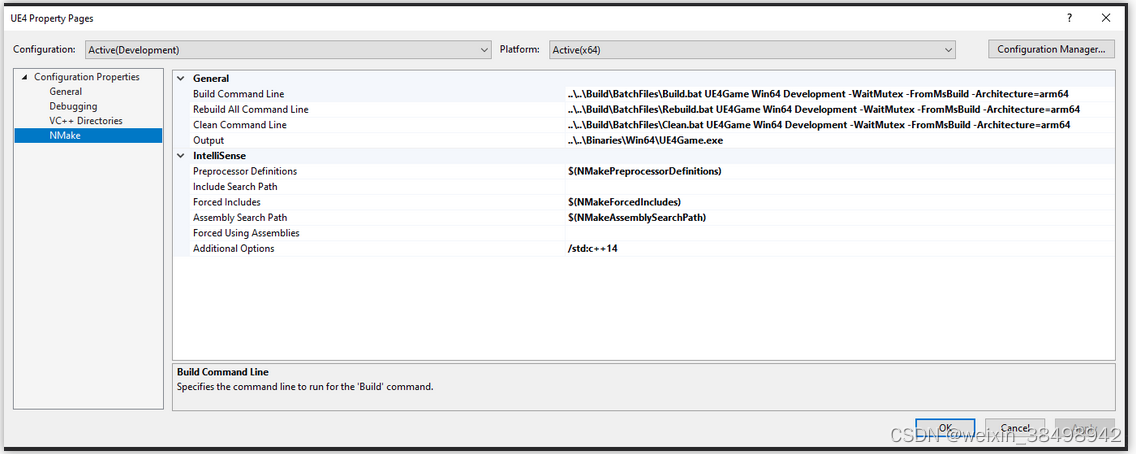1136x454 pixels.
Task: Click the help question mark icon
Action: (x=1069, y=18)
